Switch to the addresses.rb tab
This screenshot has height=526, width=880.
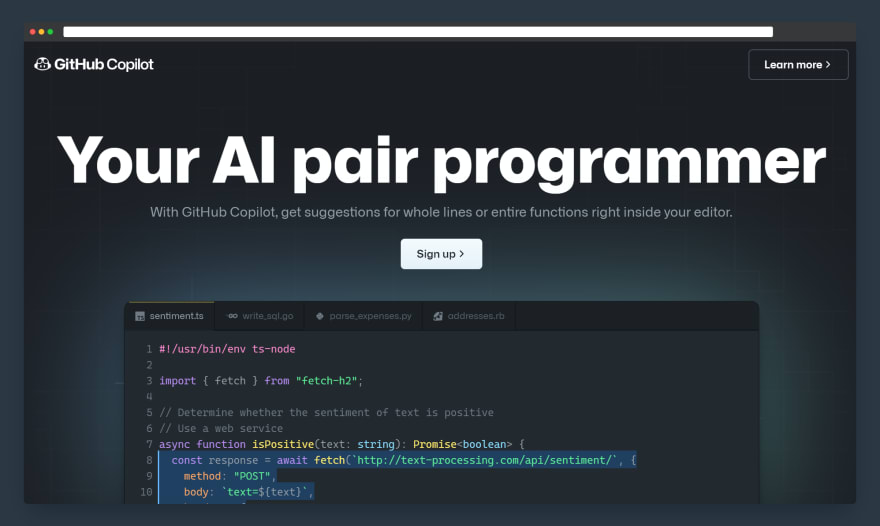pyautogui.click(x=469, y=316)
